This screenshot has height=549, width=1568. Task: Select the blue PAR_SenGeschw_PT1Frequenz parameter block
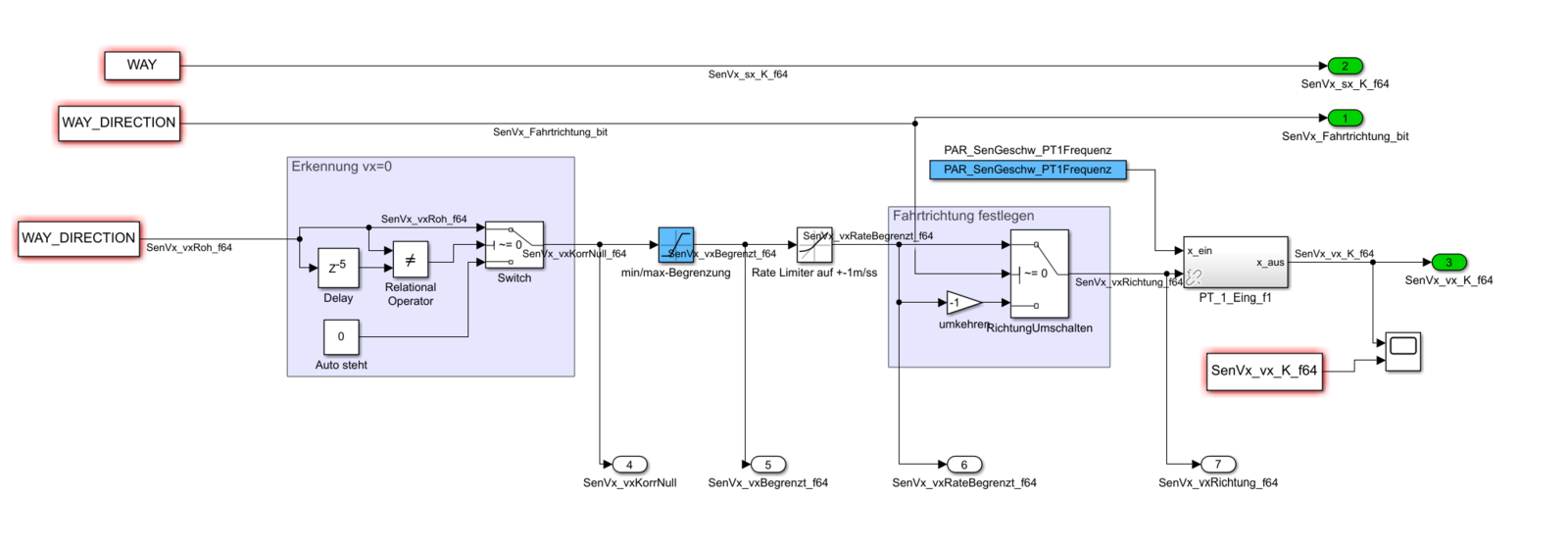pos(1027,170)
